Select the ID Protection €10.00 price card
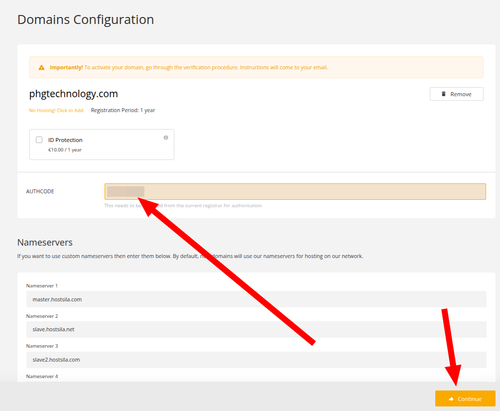 click(x=102, y=145)
